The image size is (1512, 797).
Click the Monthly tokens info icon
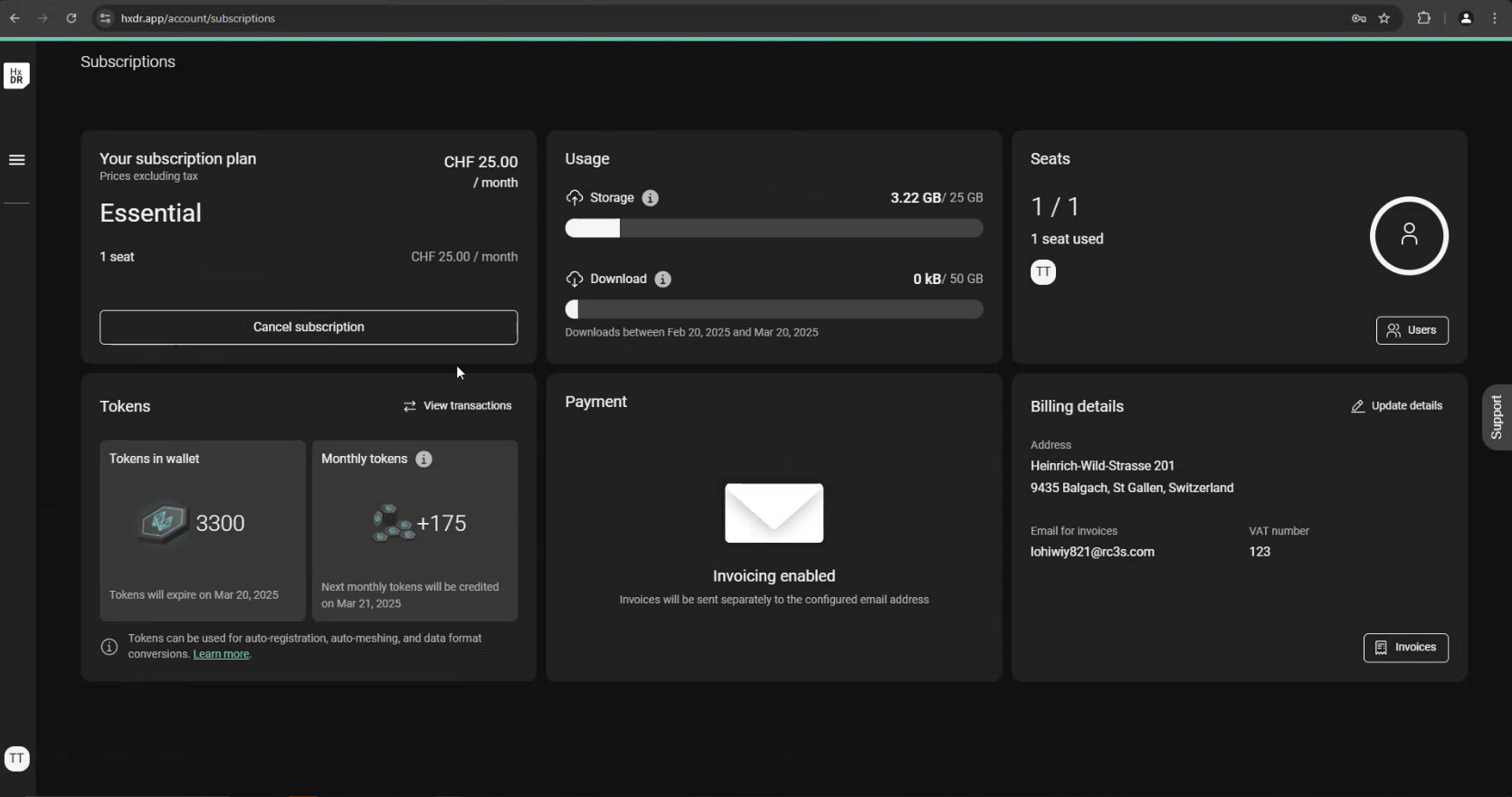coord(423,460)
